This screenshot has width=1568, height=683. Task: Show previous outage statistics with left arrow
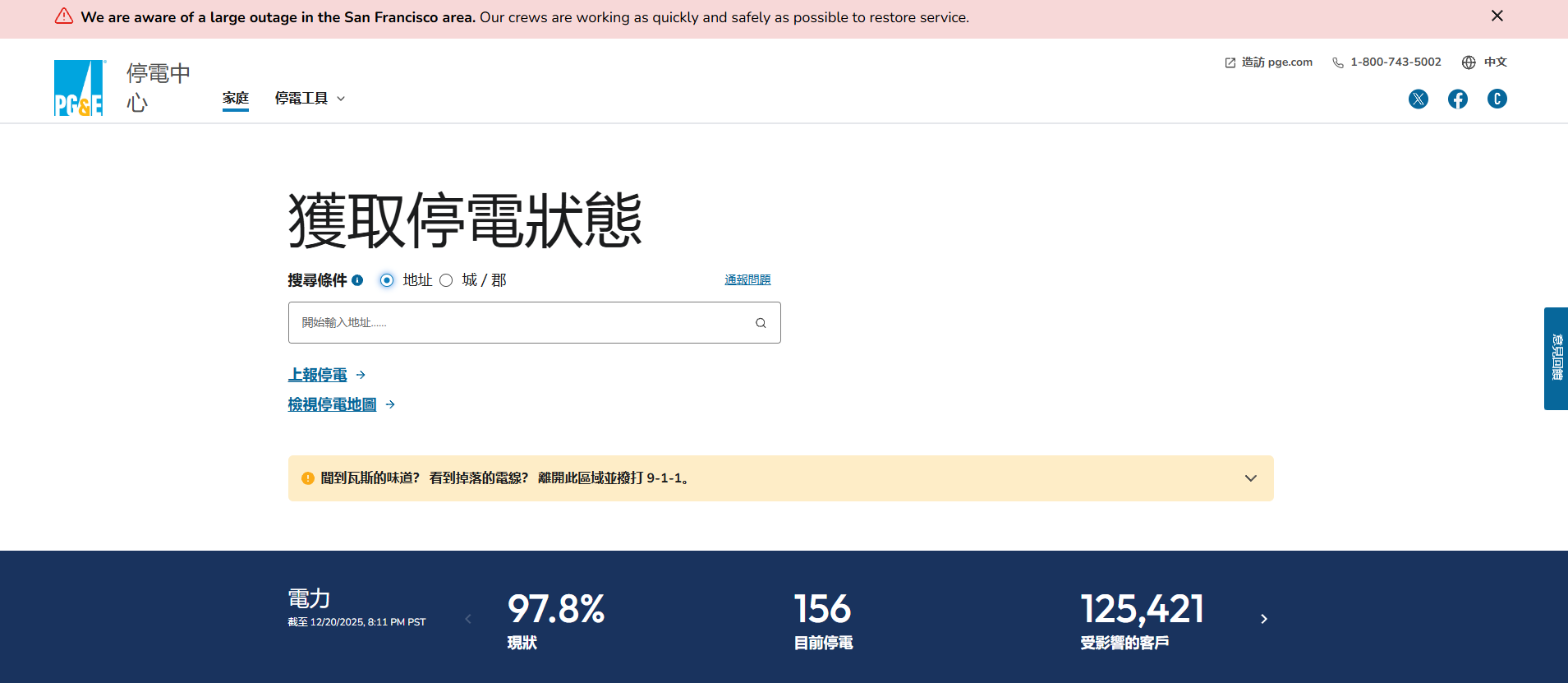[468, 619]
